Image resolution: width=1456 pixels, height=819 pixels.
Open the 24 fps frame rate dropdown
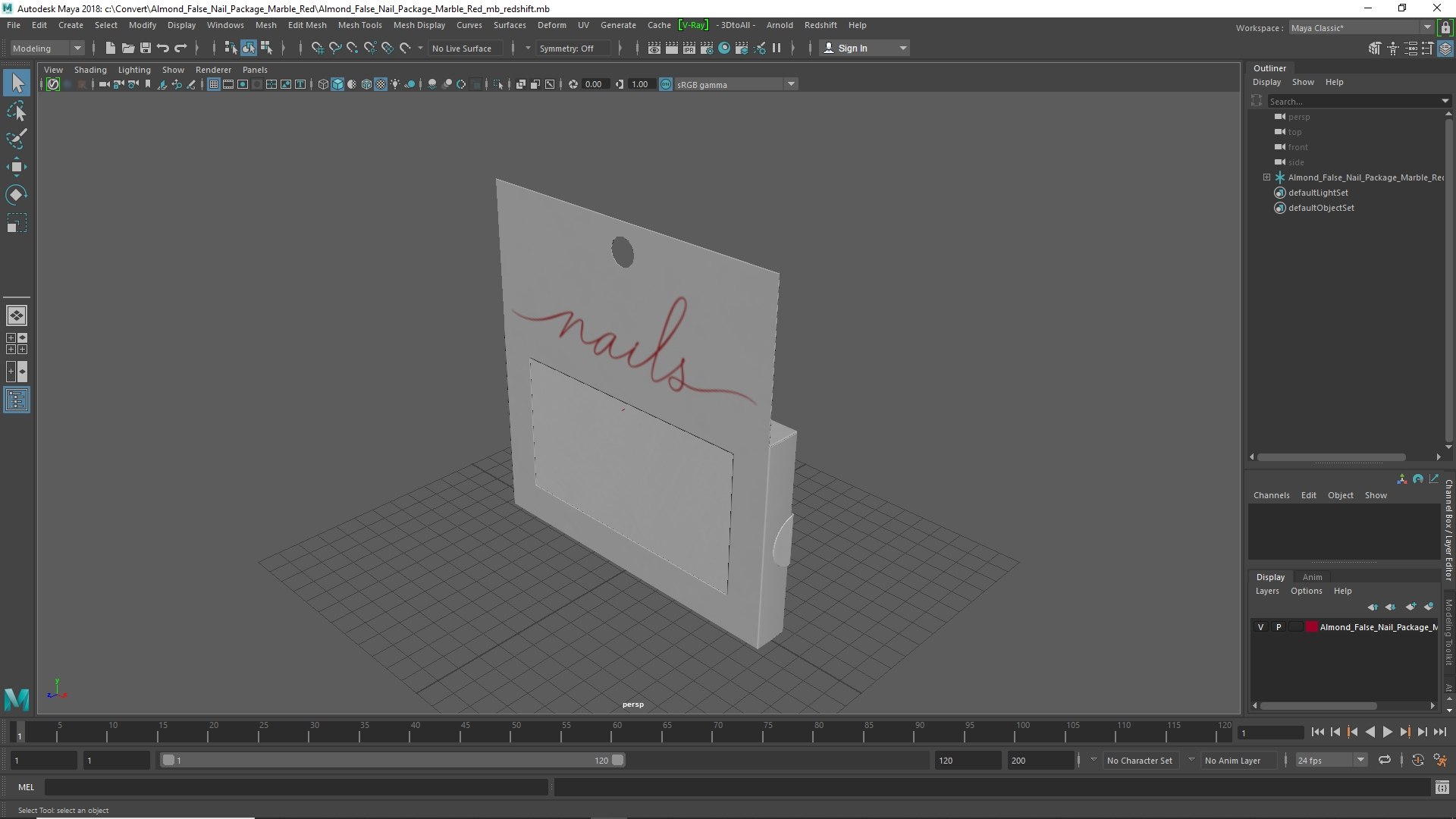pos(1330,760)
